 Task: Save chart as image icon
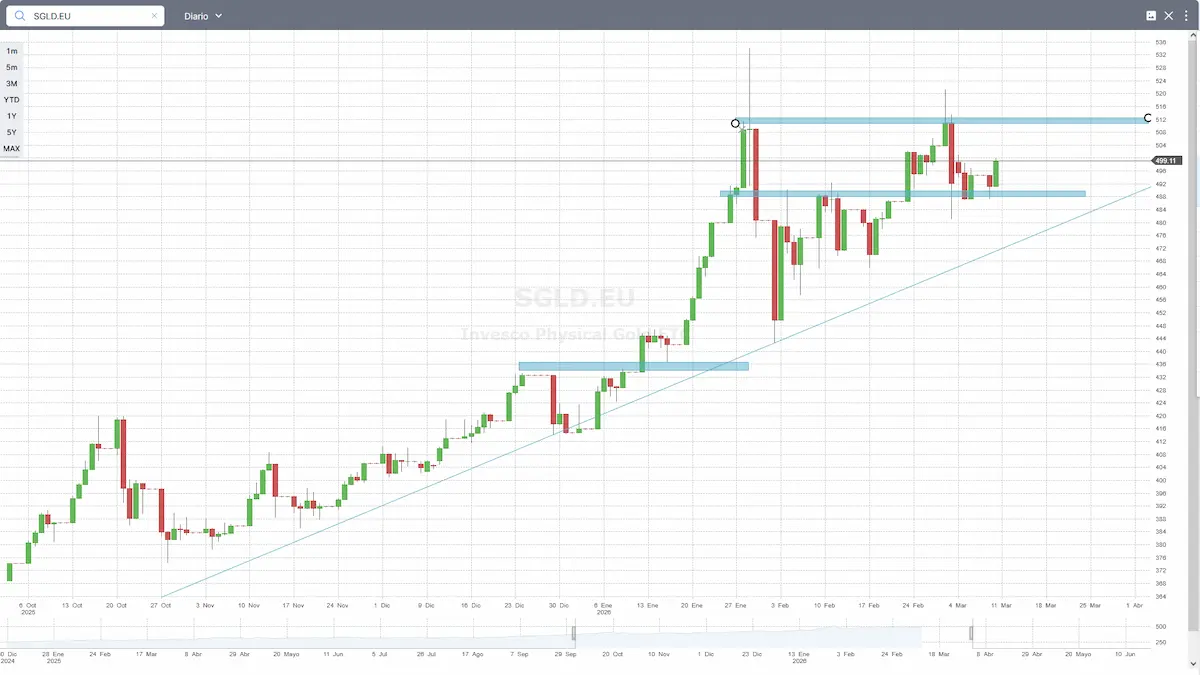pos(1151,16)
